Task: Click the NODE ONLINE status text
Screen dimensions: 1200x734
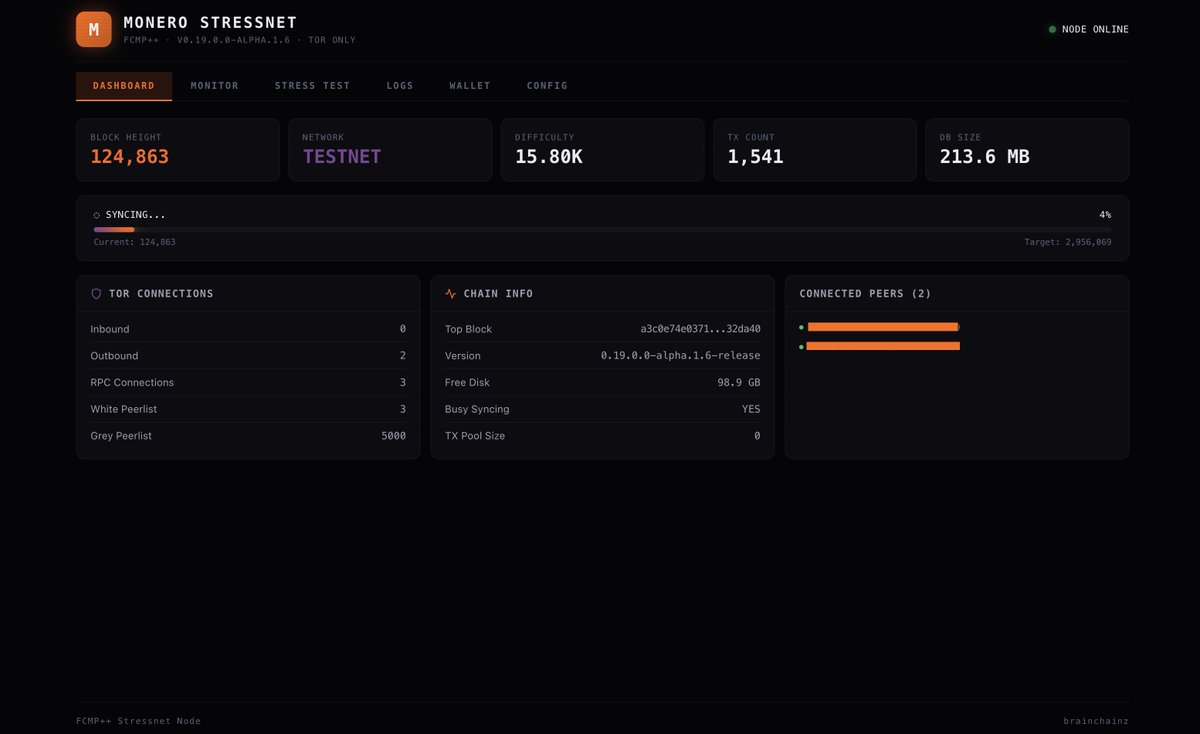Action: [1095, 29]
